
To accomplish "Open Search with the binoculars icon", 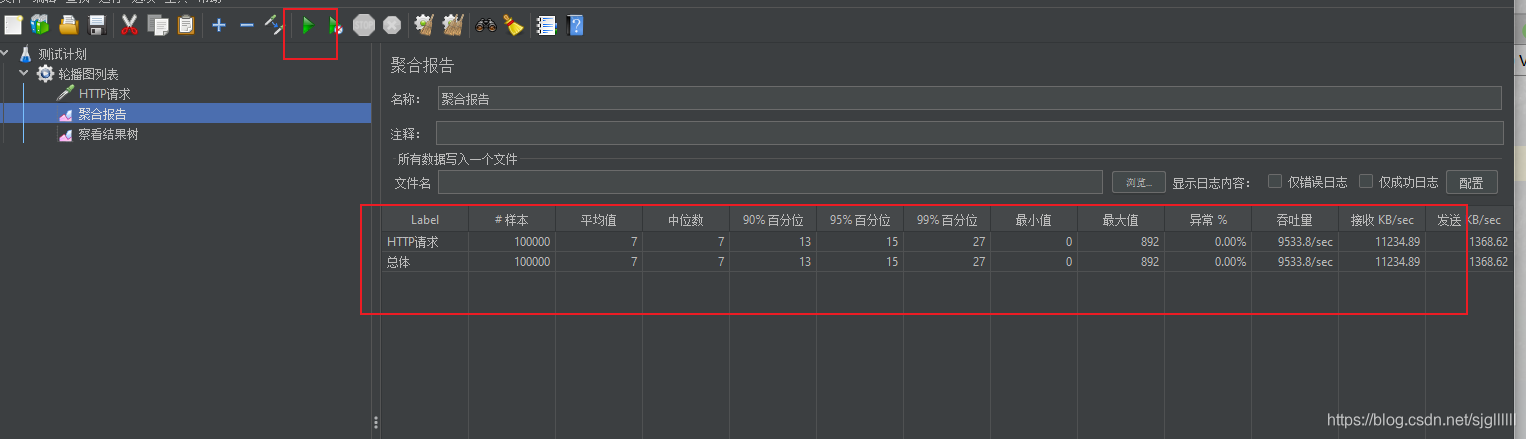I will [x=486, y=26].
